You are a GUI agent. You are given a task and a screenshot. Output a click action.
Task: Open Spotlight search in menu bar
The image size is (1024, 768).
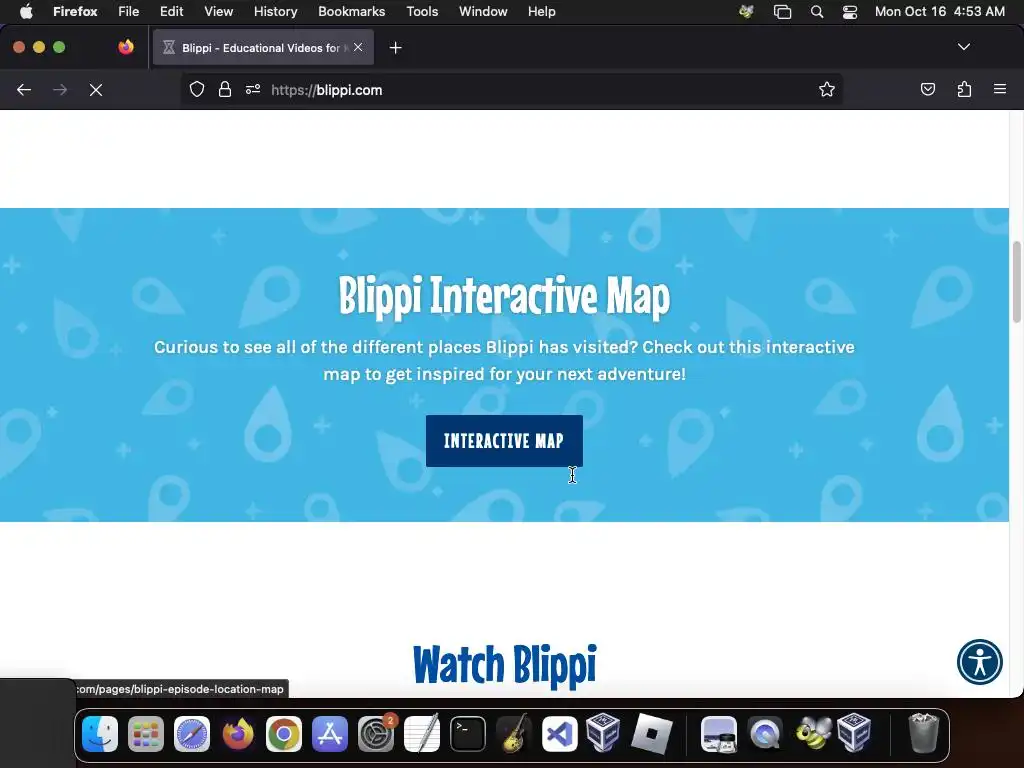[816, 12]
